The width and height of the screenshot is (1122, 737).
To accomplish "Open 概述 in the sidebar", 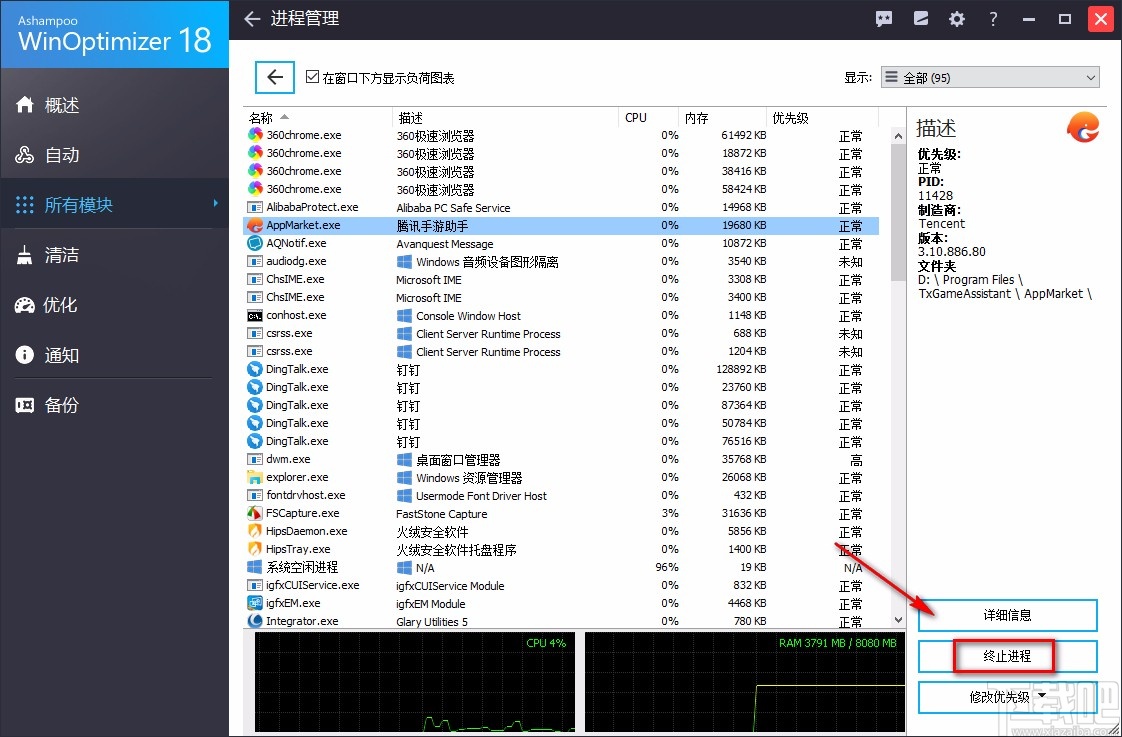I will [114, 105].
